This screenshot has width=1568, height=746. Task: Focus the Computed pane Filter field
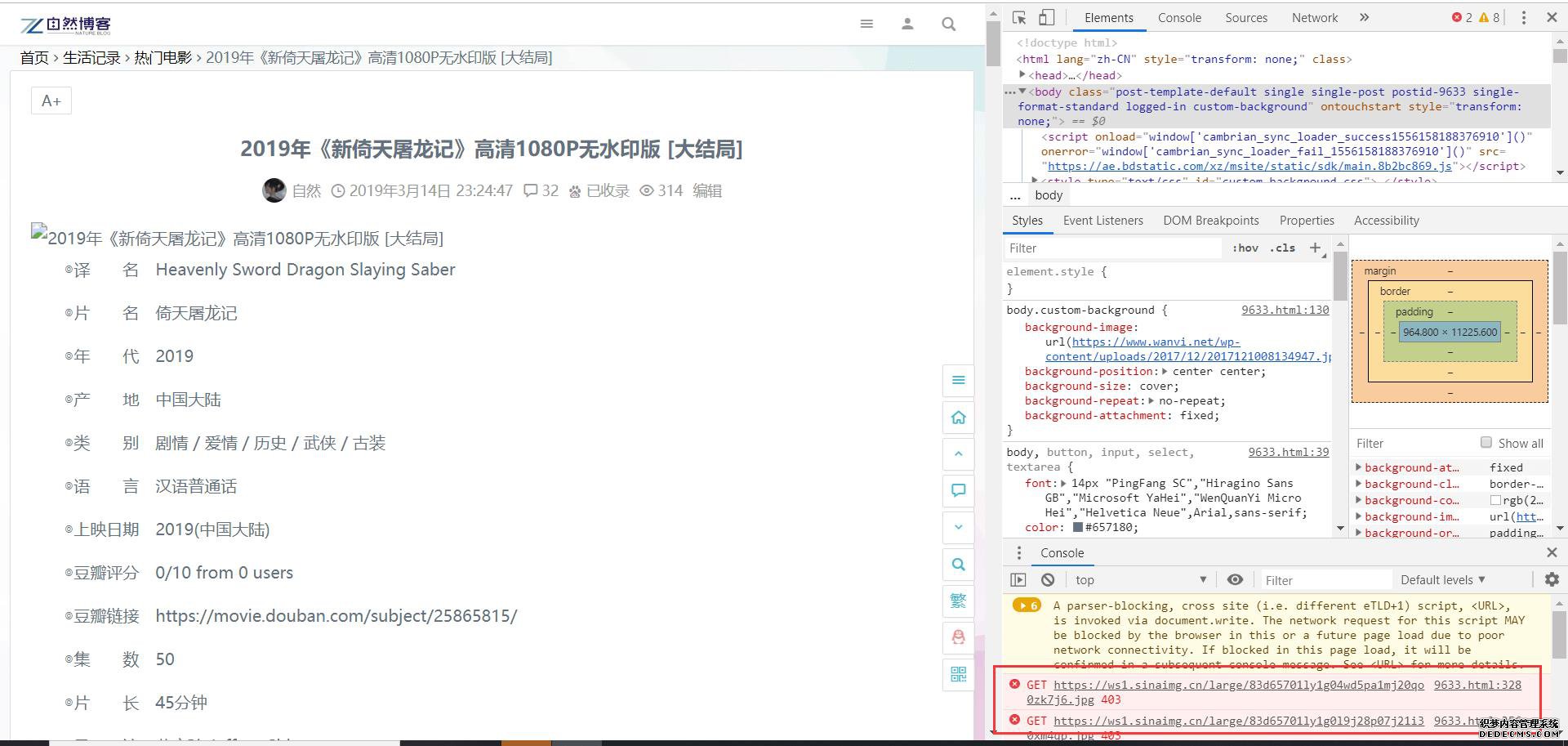[x=1413, y=443]
